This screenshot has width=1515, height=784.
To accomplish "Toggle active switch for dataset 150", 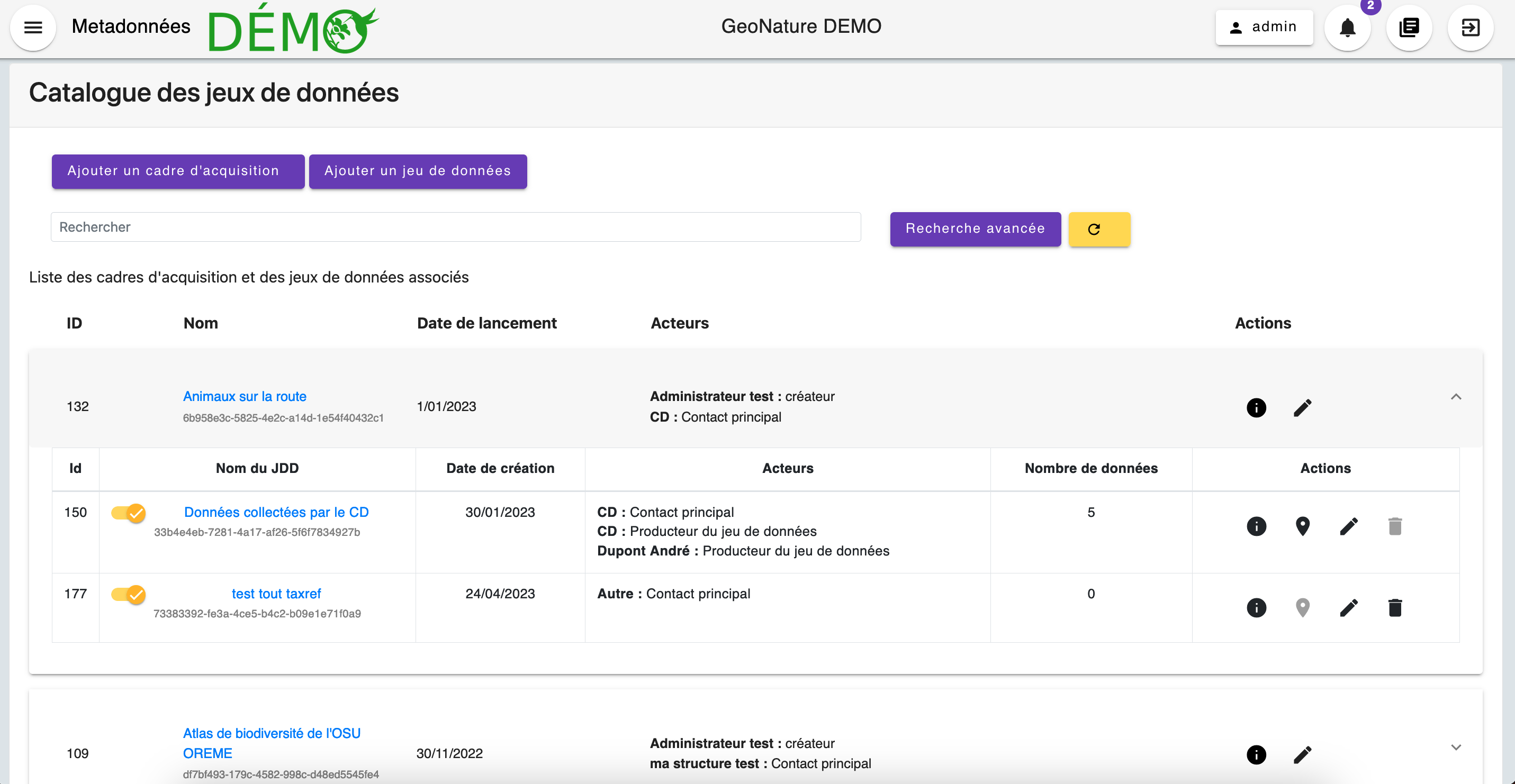I will [x=128, y=513].
